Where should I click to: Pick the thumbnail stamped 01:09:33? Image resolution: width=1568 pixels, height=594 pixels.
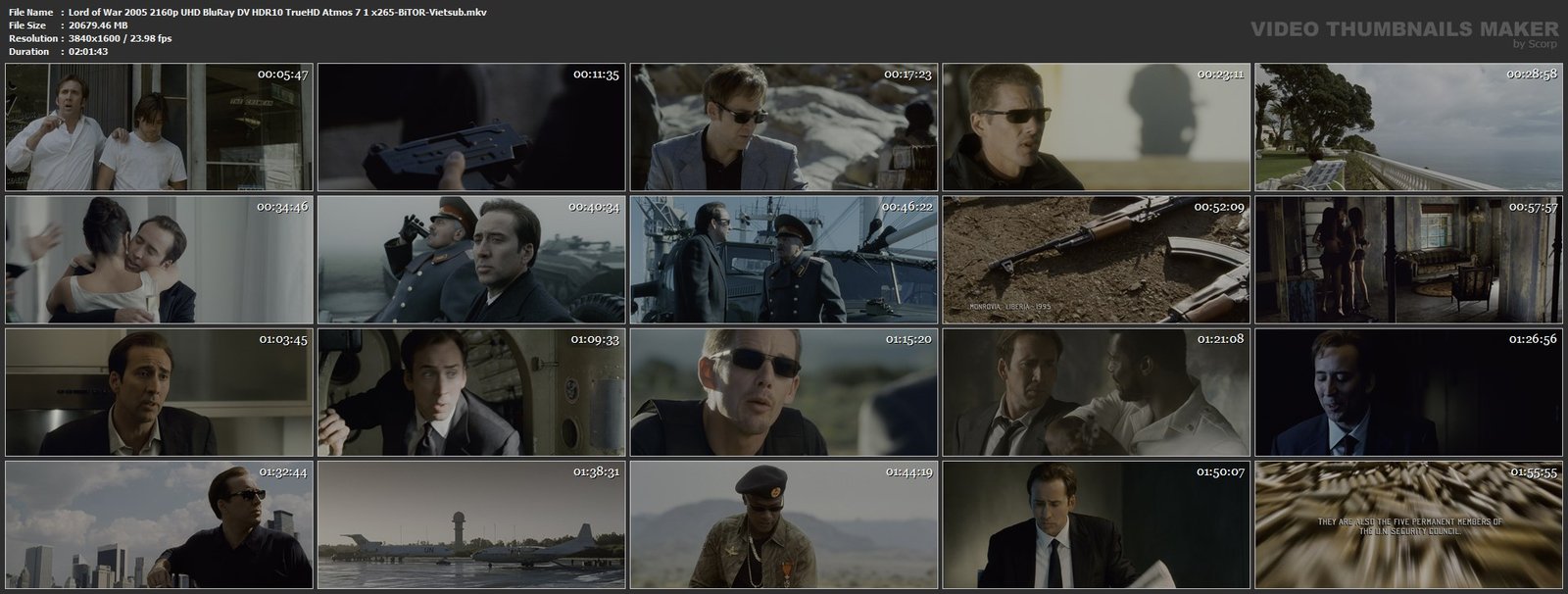[471, 392]
